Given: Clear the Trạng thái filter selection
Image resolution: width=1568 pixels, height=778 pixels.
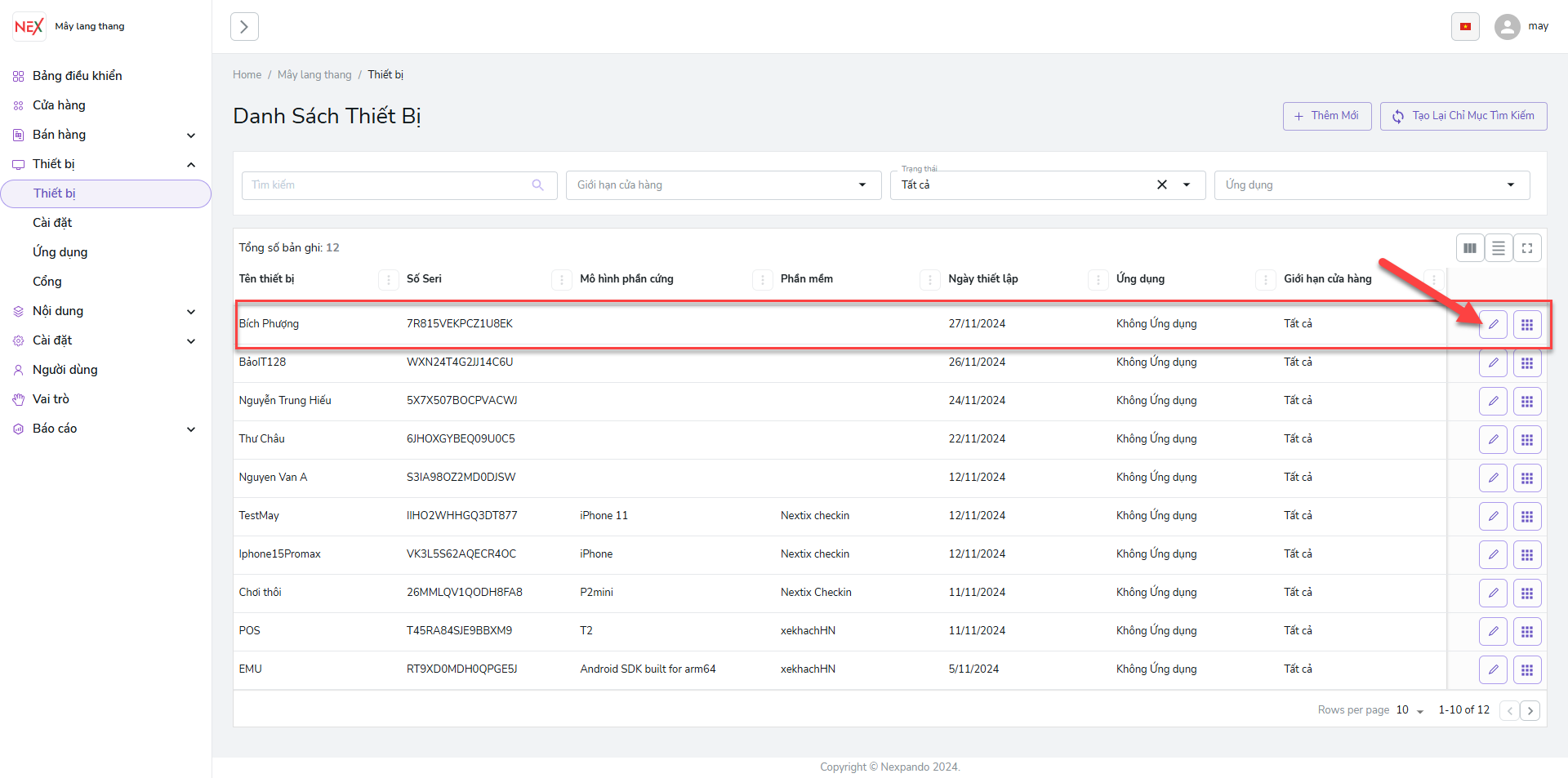Looking at the screenshot, I should 1161,185.
